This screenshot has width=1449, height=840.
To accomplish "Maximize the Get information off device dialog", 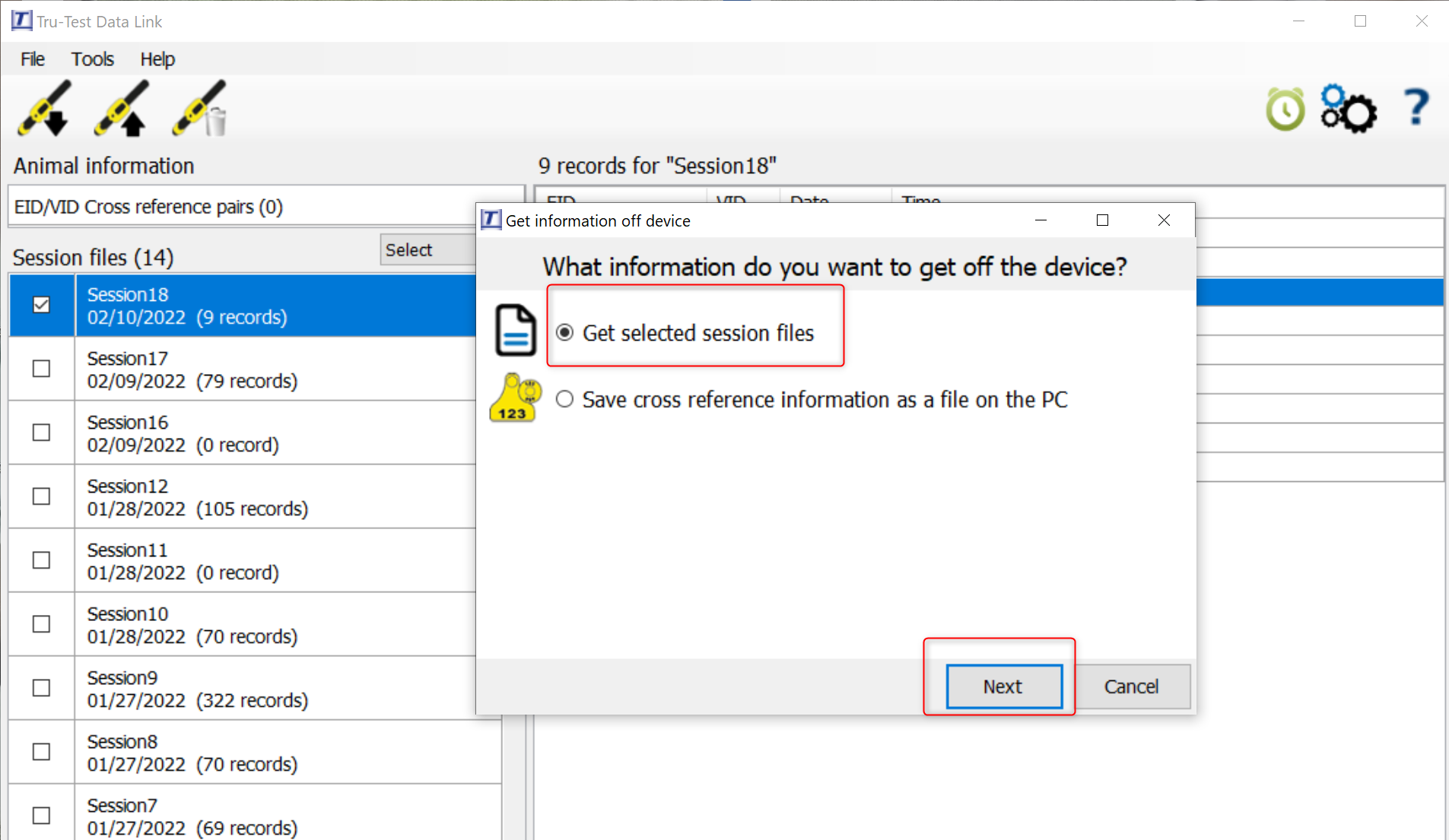I will (1102, 220).
